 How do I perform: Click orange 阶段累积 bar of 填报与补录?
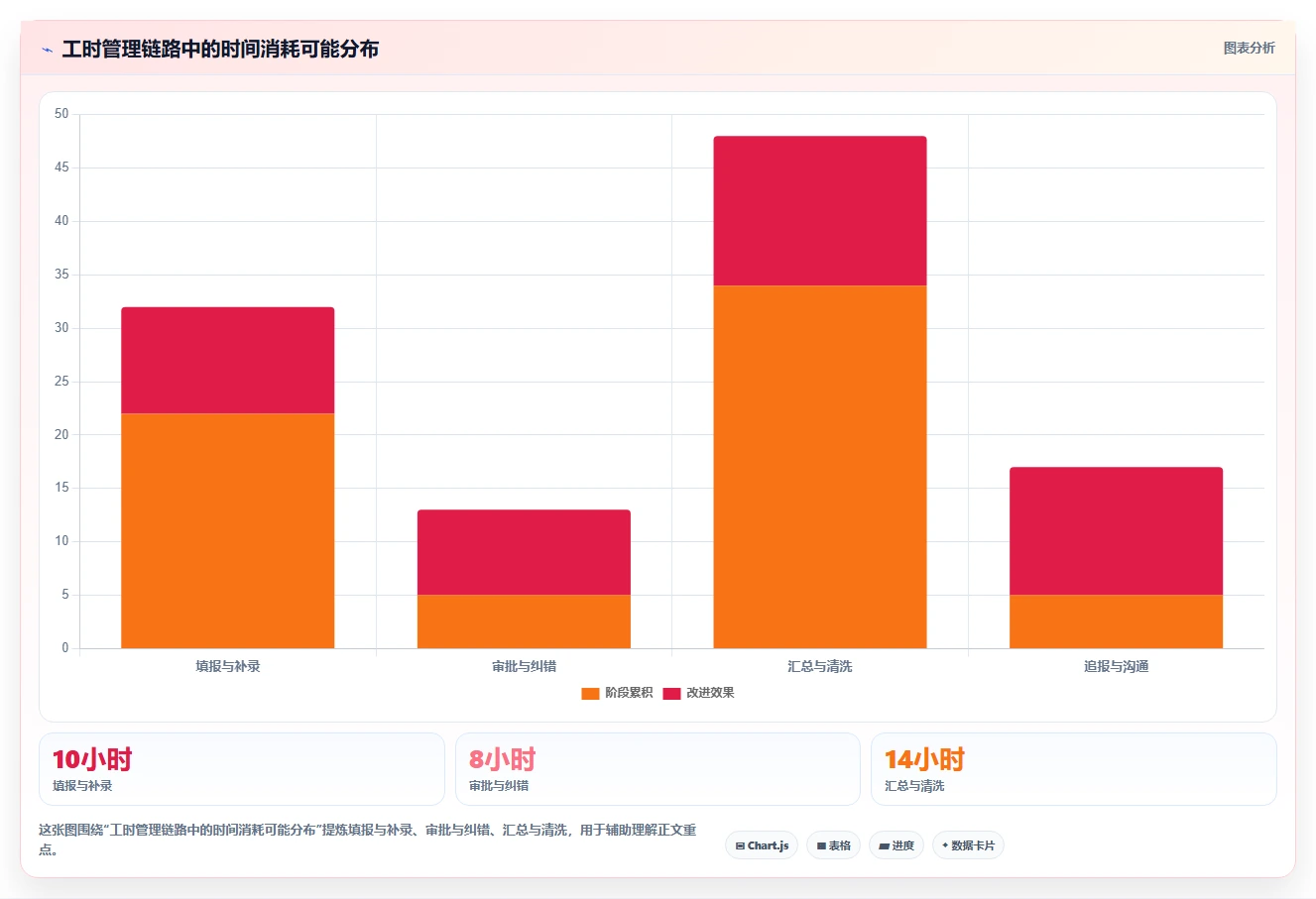pos(228,530)
